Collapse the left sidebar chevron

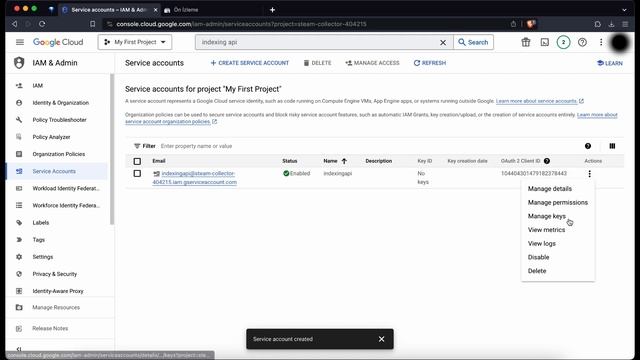(19, 349)
